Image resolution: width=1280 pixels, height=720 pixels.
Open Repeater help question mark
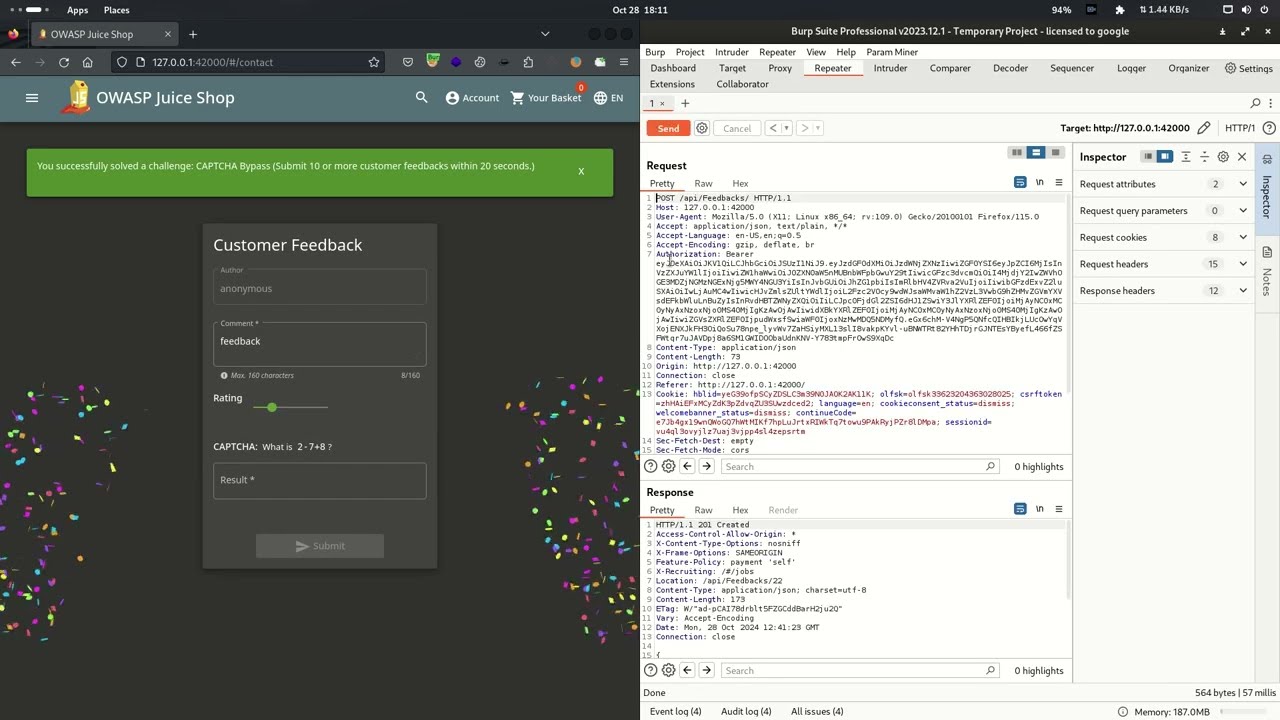1269,128
